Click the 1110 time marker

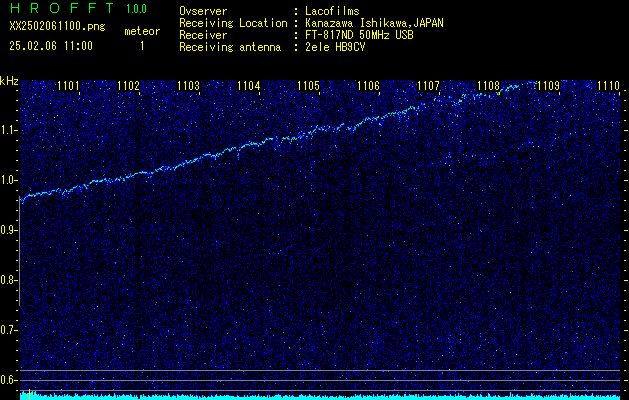609,85
